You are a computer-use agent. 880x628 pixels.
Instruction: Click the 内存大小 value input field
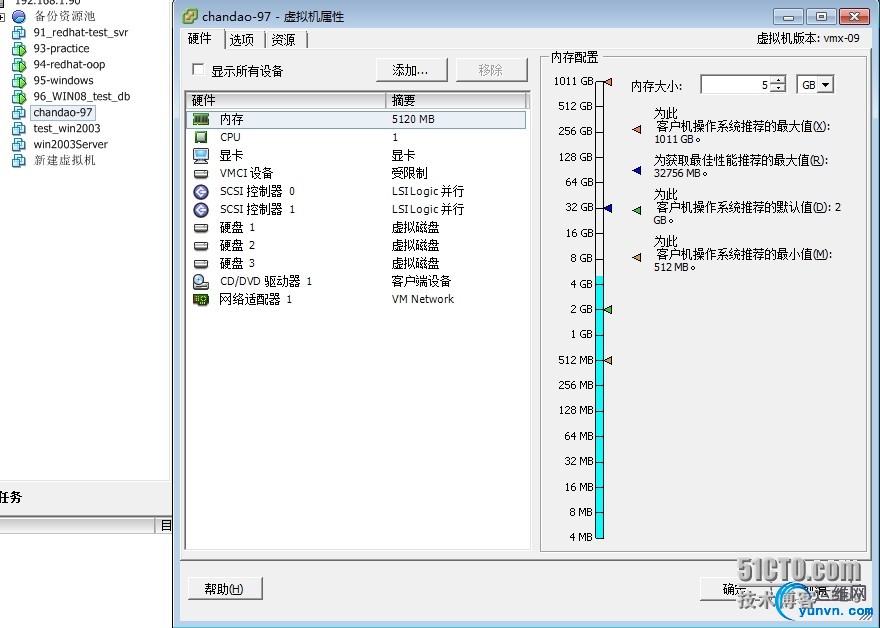pos(735,84)
